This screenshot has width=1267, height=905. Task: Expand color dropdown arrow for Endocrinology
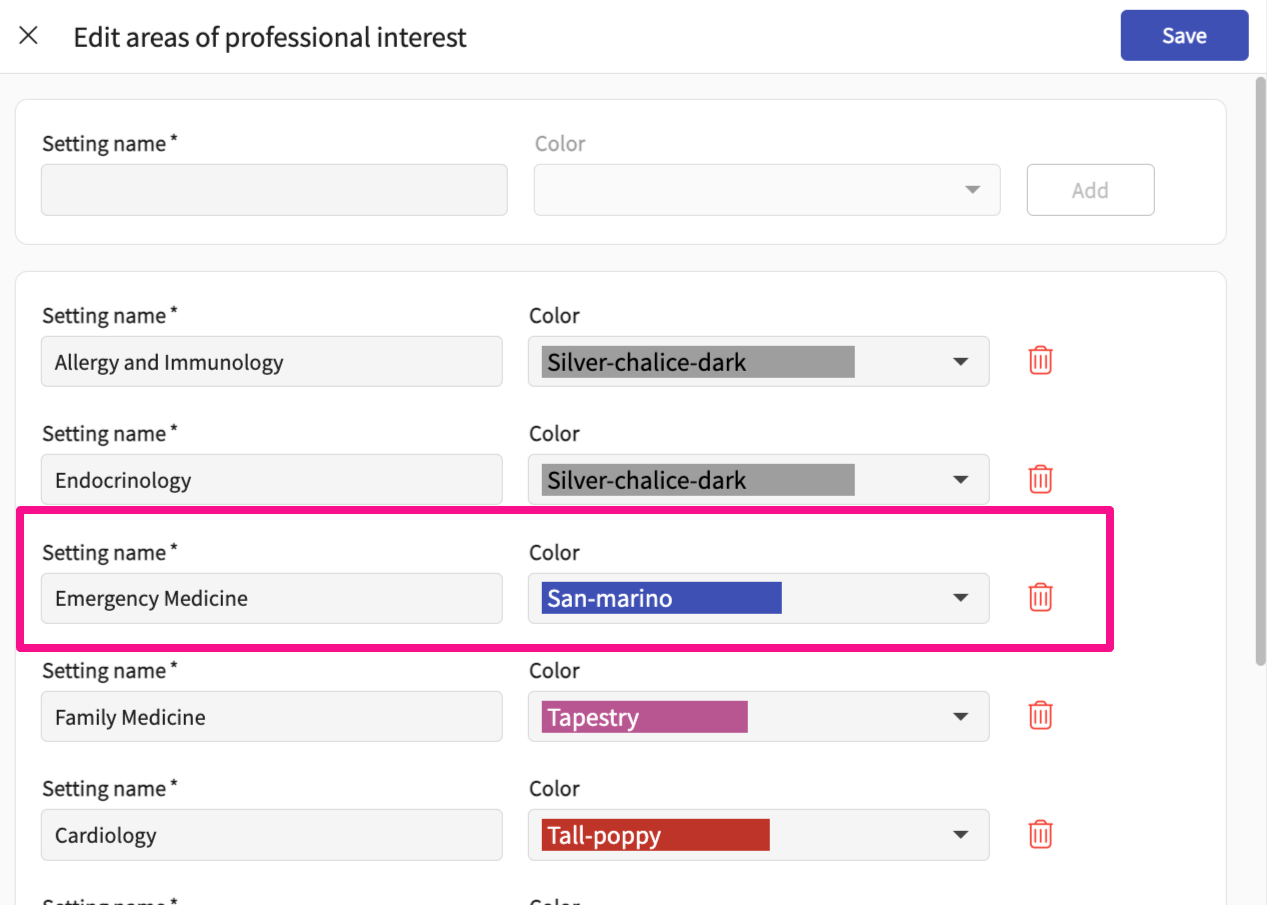tap(960, 480)
